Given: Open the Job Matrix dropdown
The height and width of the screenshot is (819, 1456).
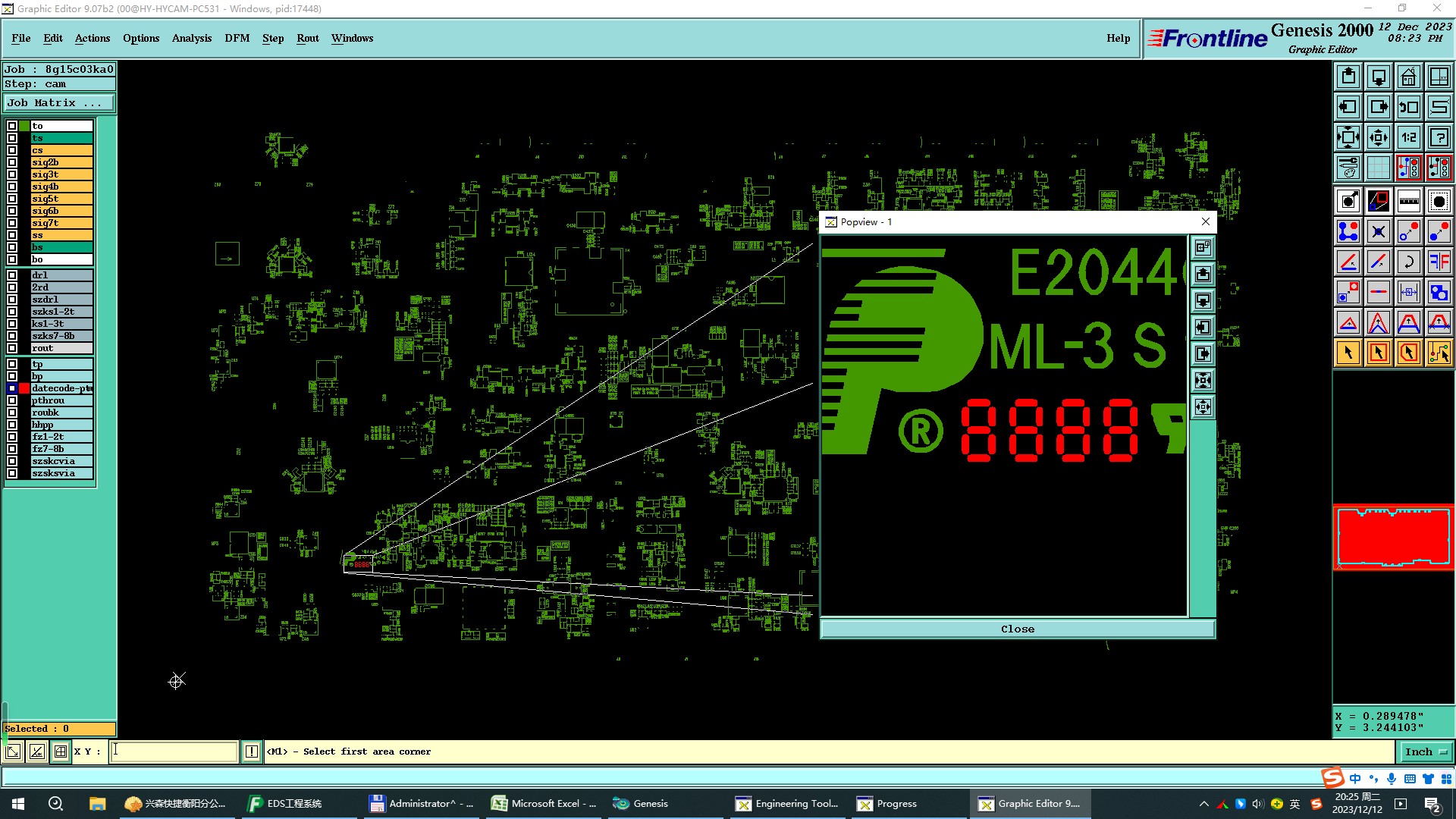Looking at the screenshot, I should tap(59, 103).
